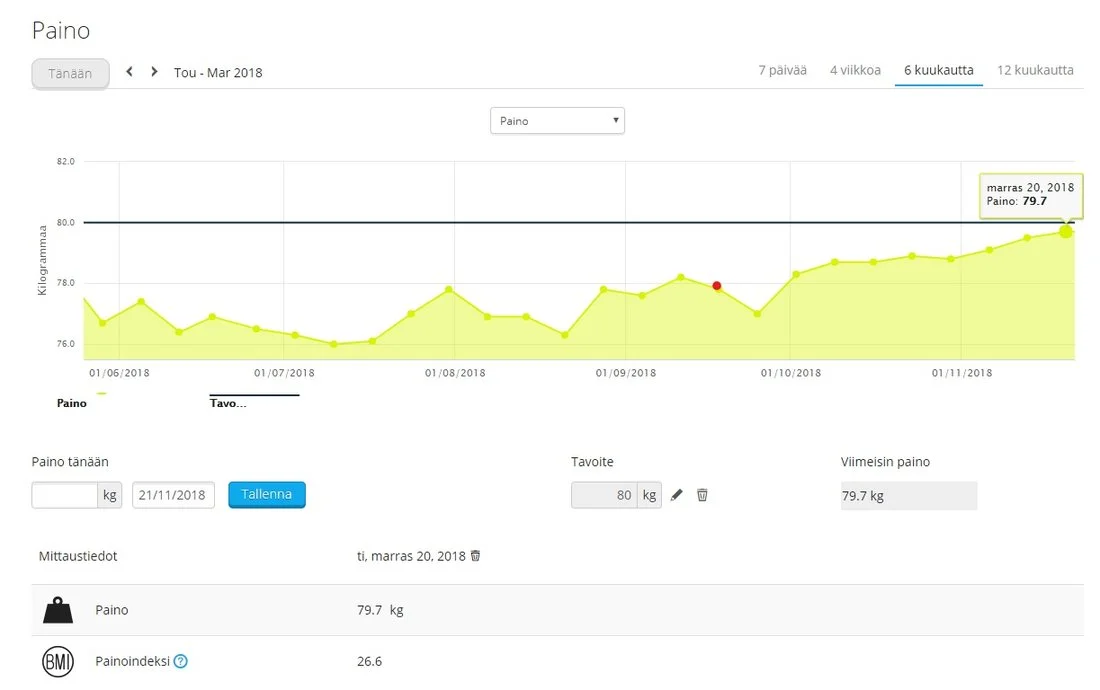This screenshot has height=690, width=1100.
Task: Switch to the 4 viikkoa tab
Action: (x=855, y=70)
